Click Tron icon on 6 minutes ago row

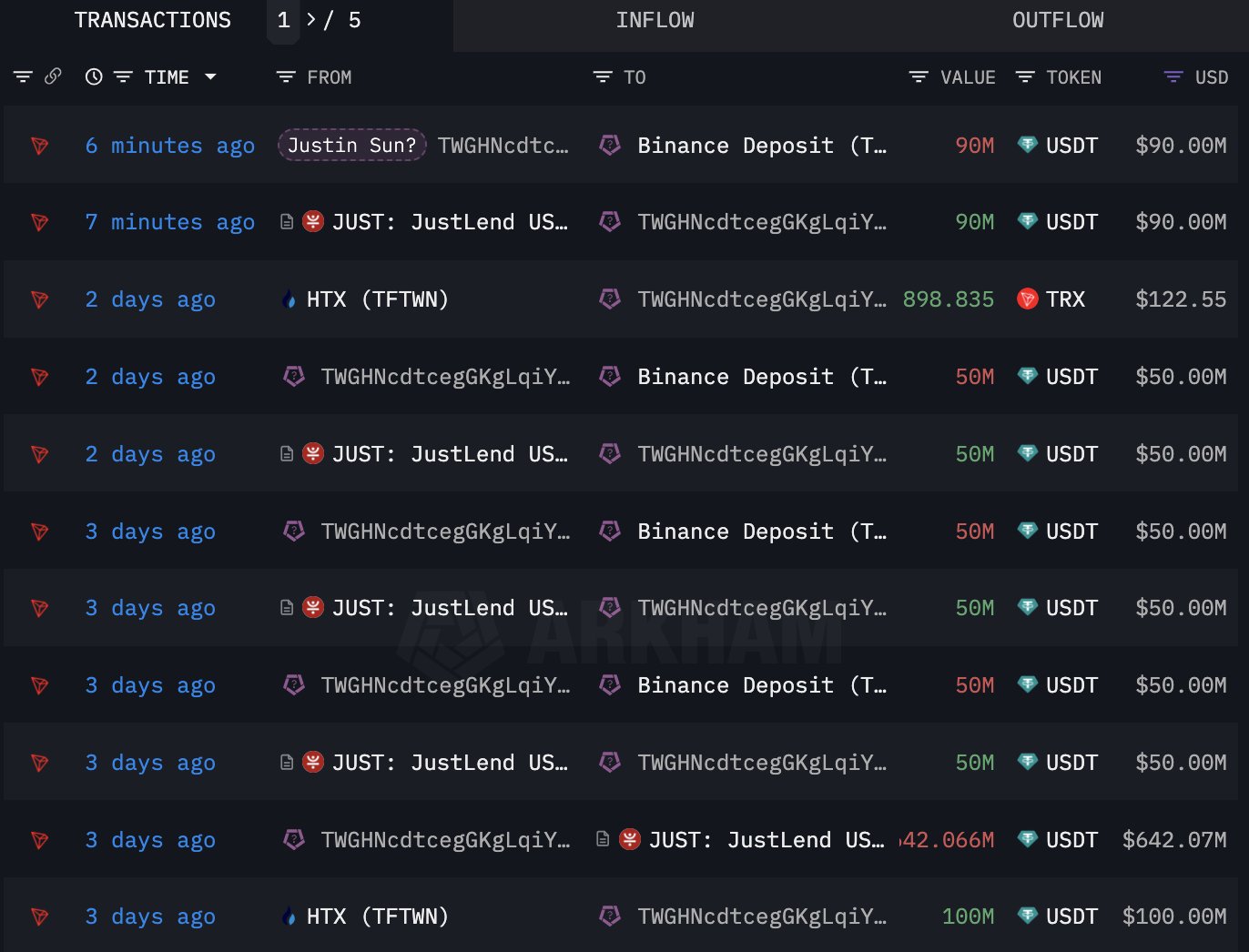pyautogui.click(x=39, y=146)
